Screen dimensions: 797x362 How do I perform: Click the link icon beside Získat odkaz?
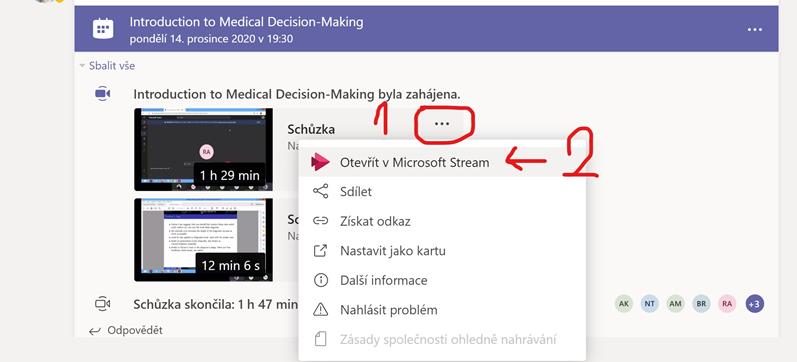321,221
